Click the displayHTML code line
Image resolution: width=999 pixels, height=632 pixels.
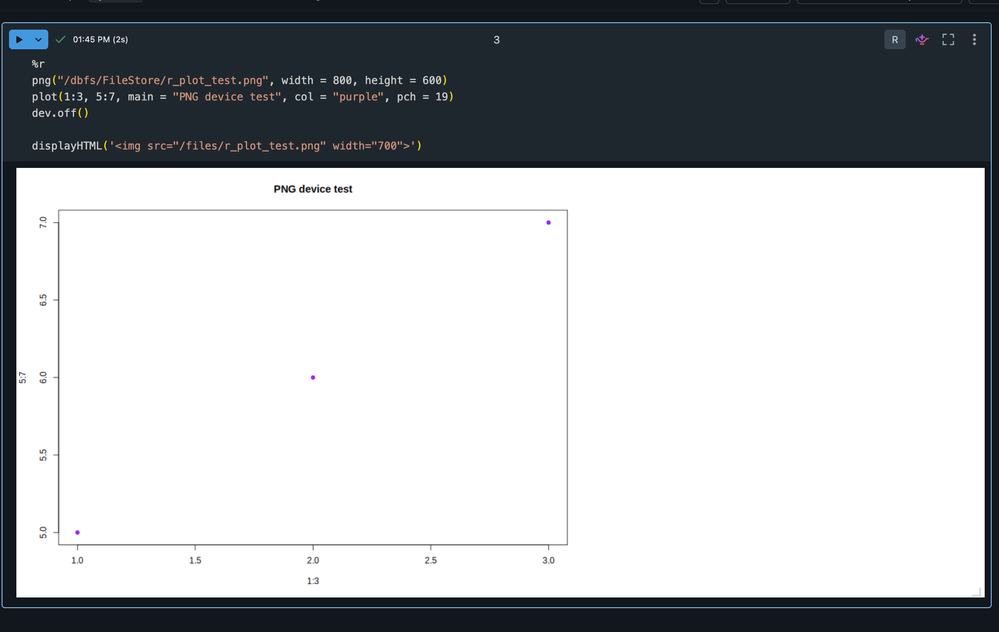click(227, 146)
